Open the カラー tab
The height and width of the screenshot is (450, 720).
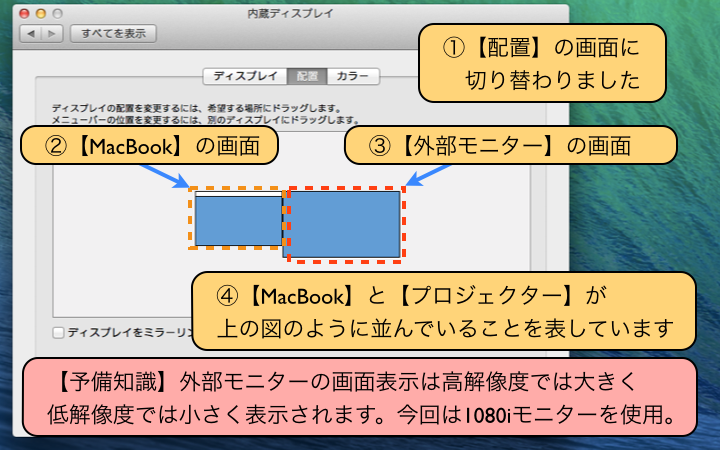[353, 76]
